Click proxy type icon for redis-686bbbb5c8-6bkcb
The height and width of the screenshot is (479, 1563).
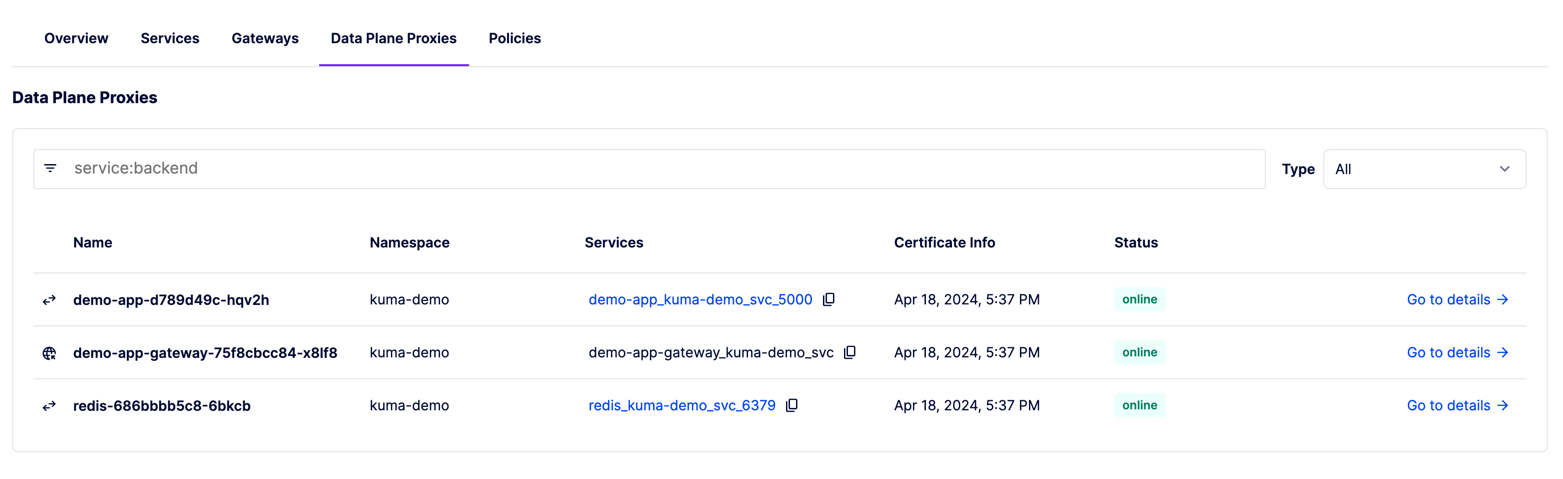coord(50,406)
